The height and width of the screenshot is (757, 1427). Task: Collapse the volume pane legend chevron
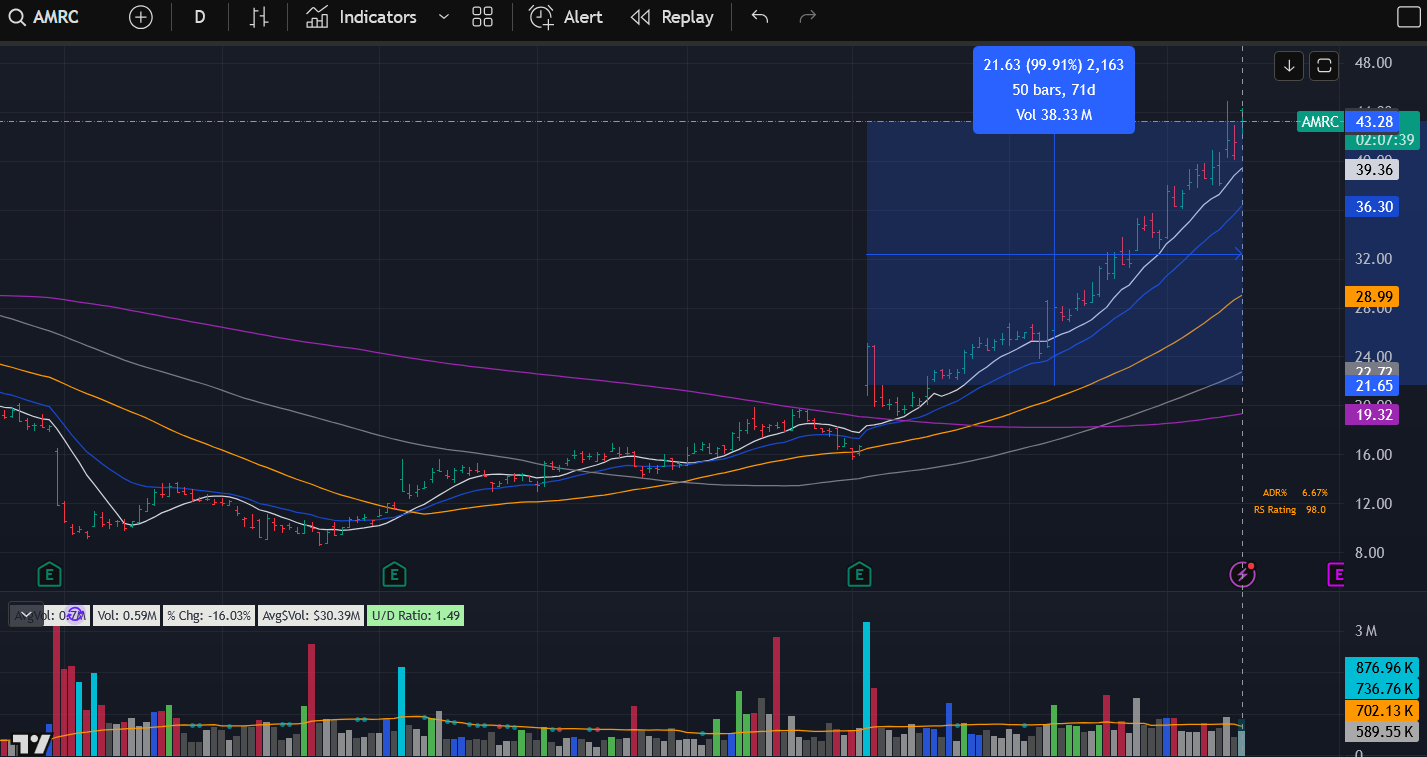tap(26, 614)
